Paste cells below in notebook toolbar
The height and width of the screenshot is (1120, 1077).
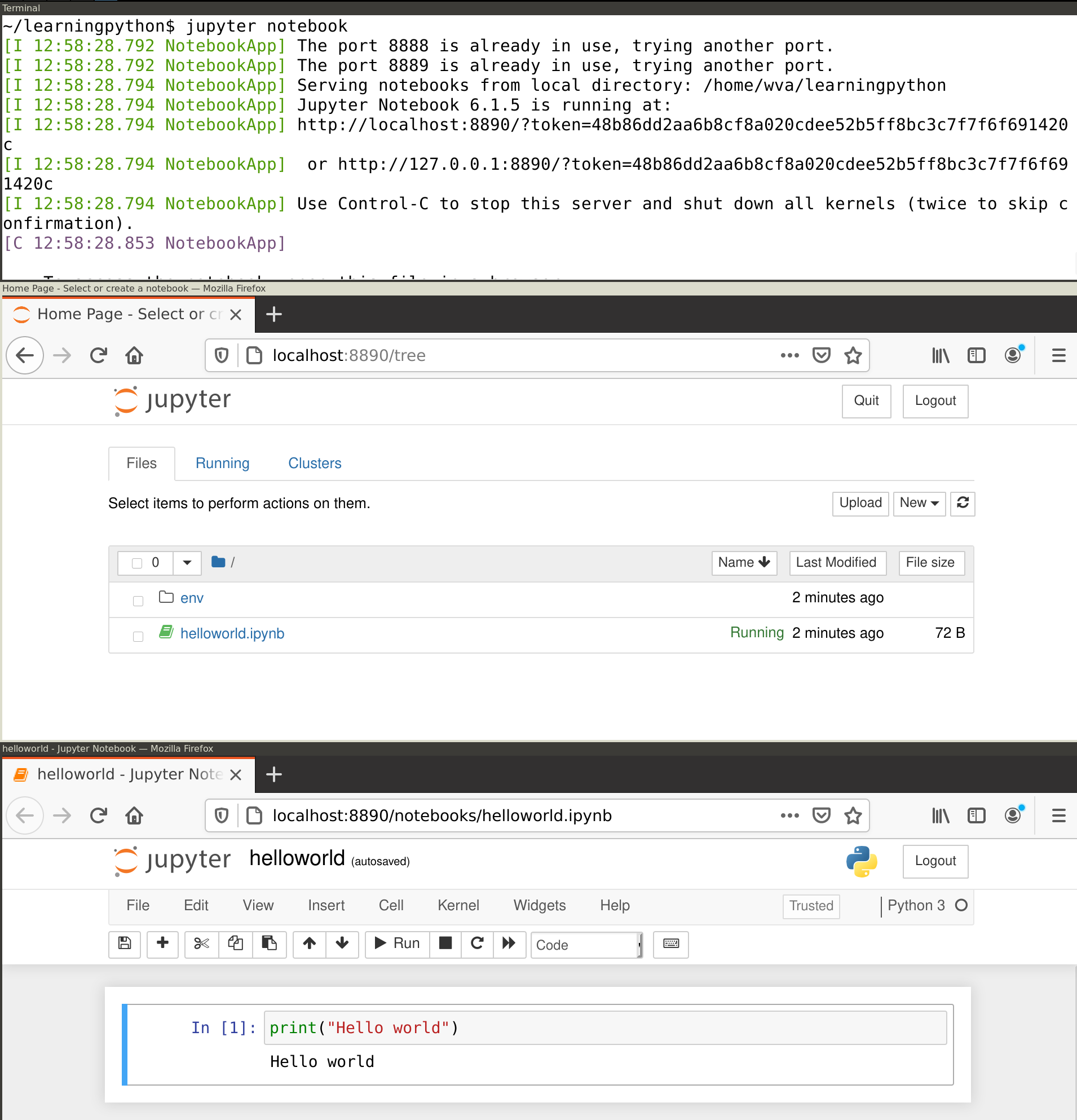pyautogui.click(x=269, y=943)
